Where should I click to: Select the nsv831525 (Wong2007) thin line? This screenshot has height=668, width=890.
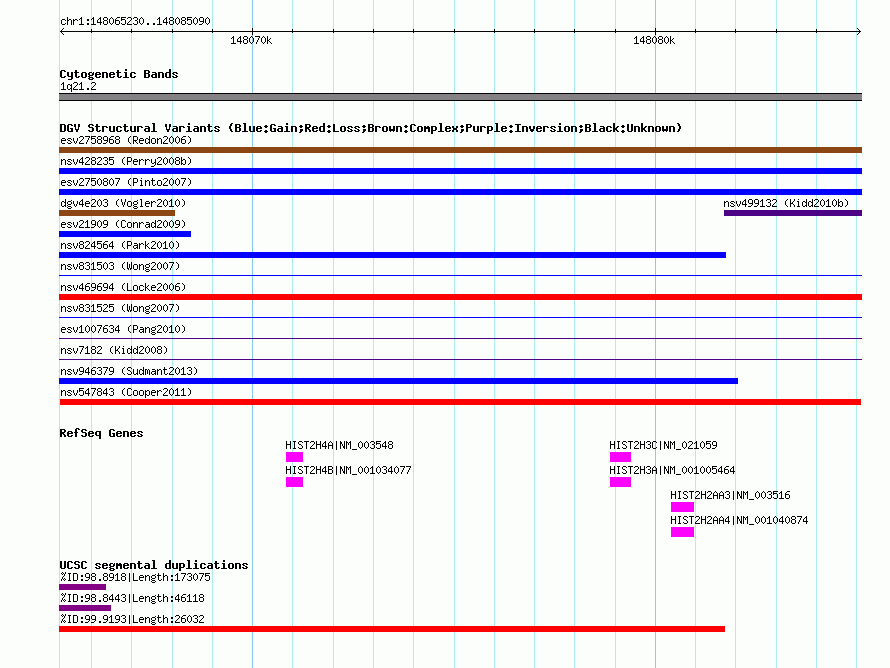(460, 318)
